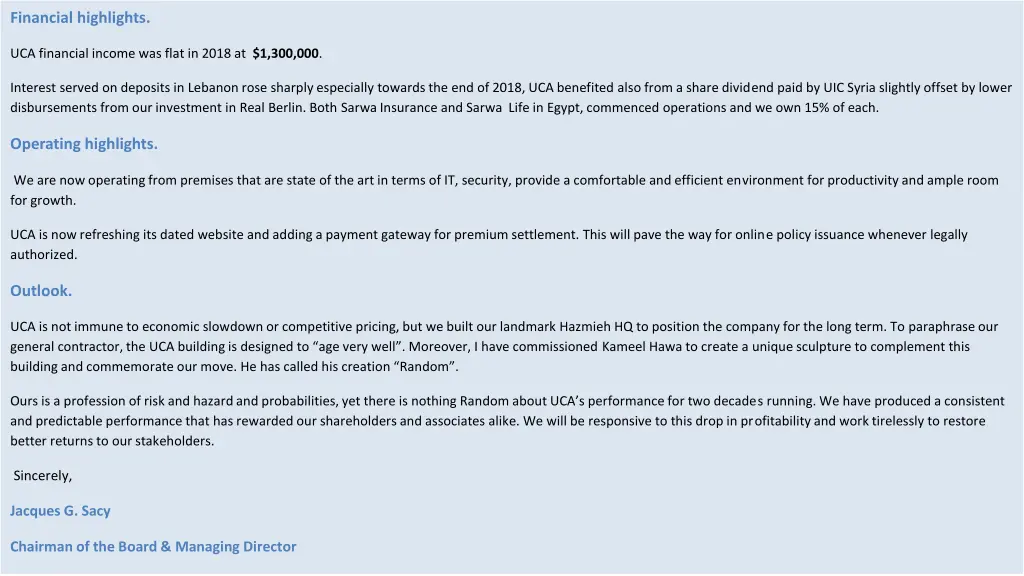
Task: Click the Outlook heading
Action: coord(40,291)
